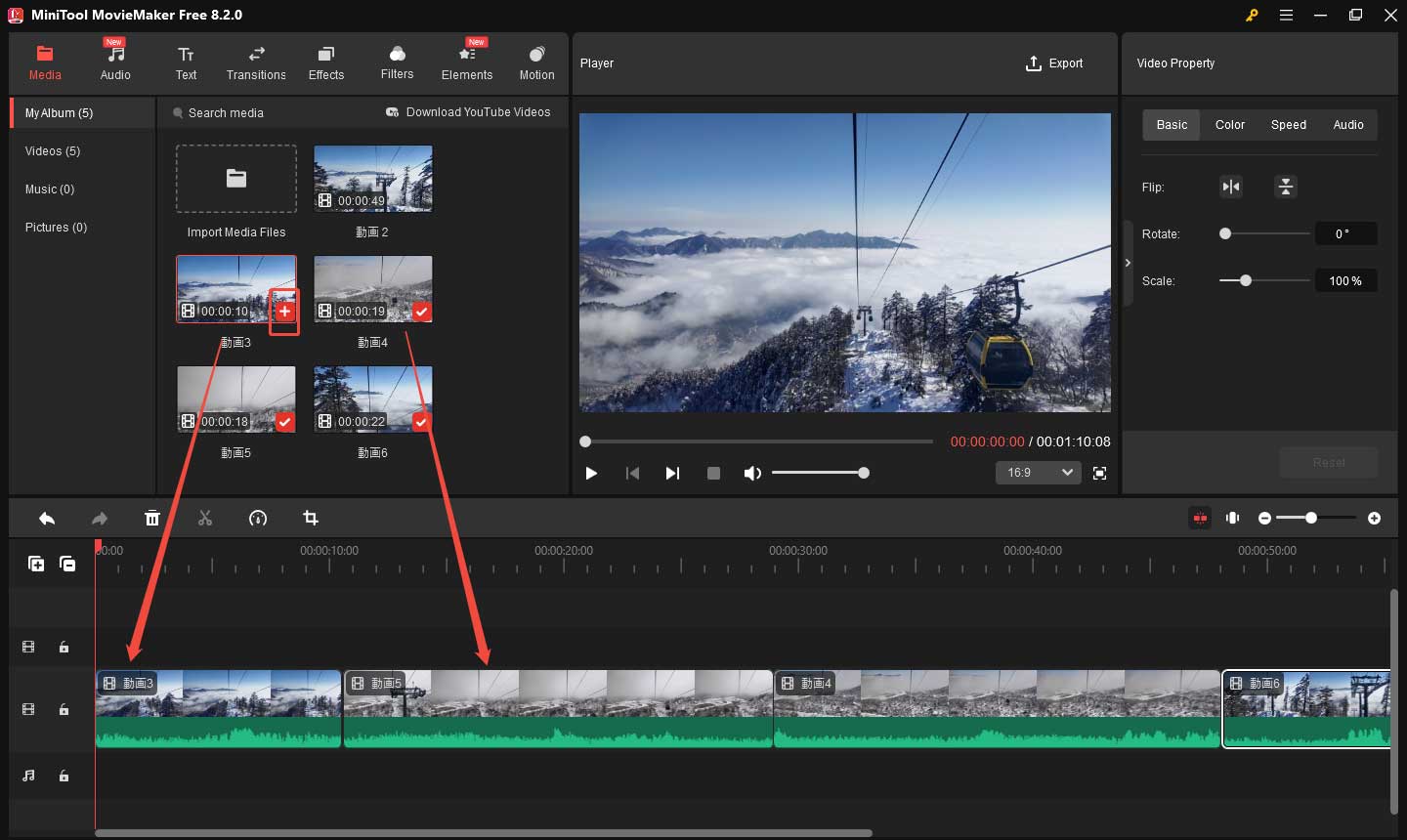Lock the main video track

coord(64,709)
